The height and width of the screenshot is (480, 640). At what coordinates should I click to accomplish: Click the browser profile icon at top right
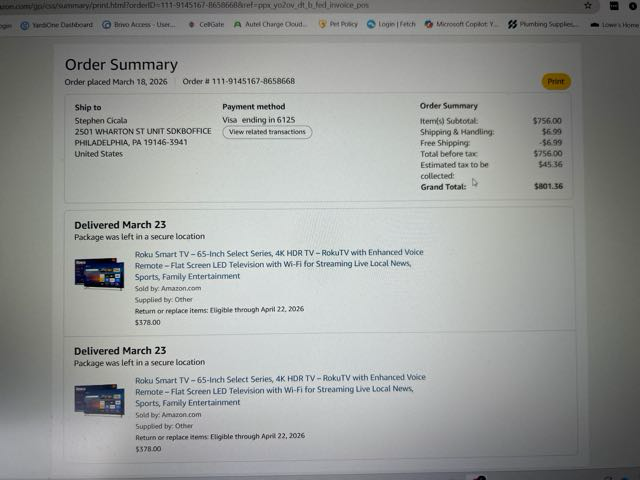(x=633, y=5)
